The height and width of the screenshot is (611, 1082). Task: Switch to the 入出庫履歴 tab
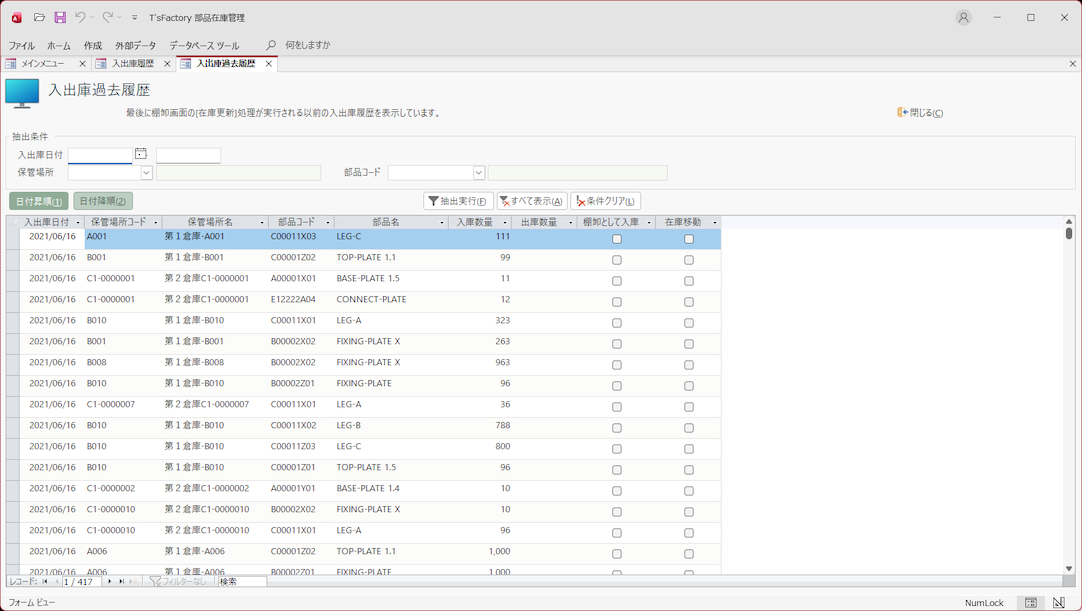(x=132, y=64)
